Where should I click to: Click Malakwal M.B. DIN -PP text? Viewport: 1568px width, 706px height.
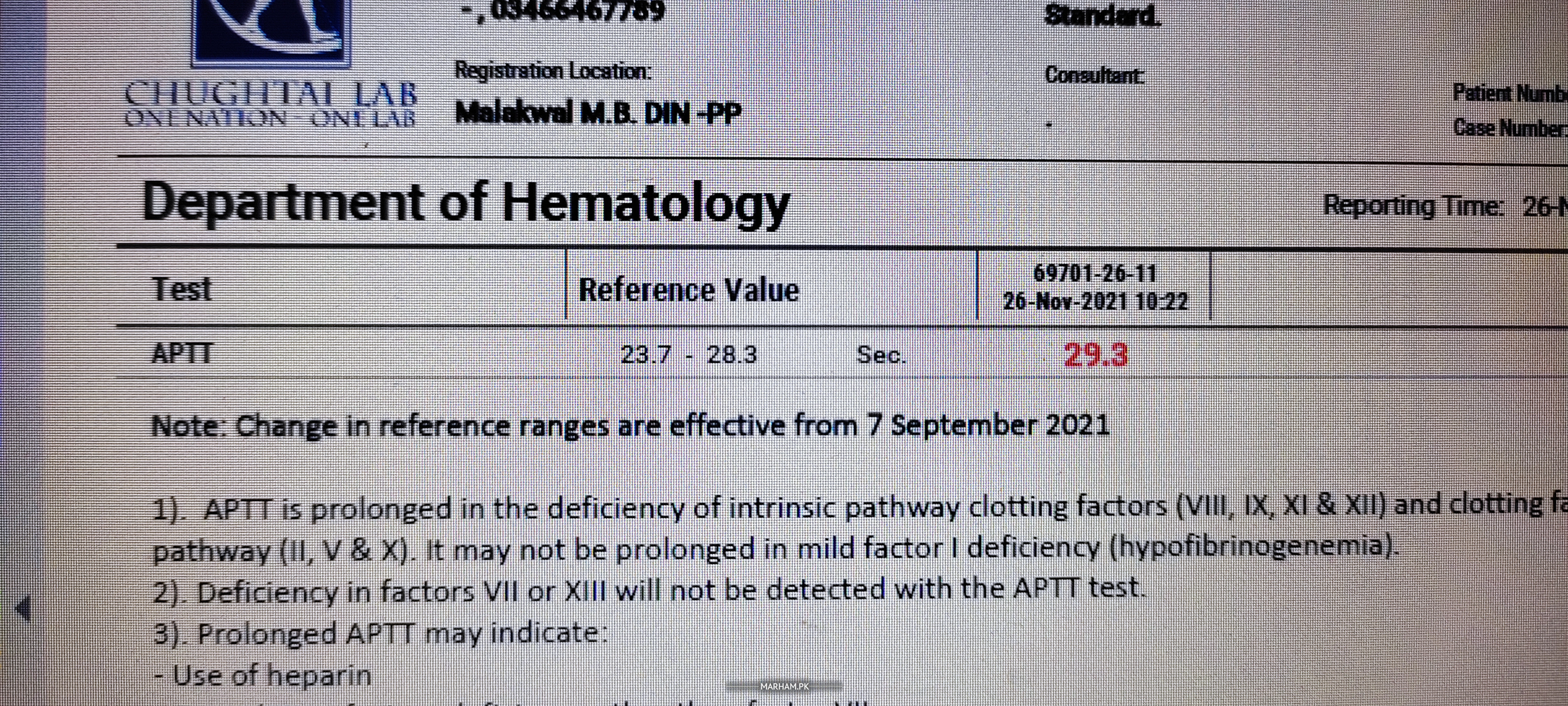click(x=598, y=113)
